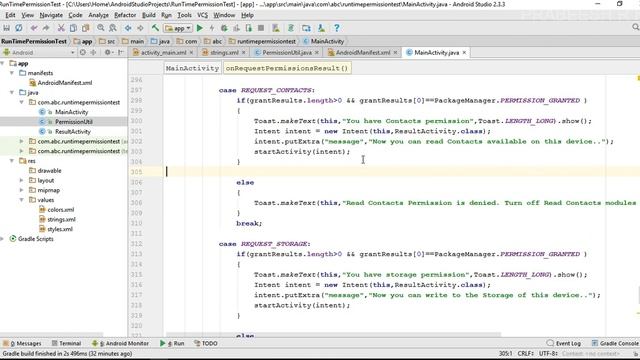
Task: Select colors.xml in values folder
Action: (x=61, y=210)
